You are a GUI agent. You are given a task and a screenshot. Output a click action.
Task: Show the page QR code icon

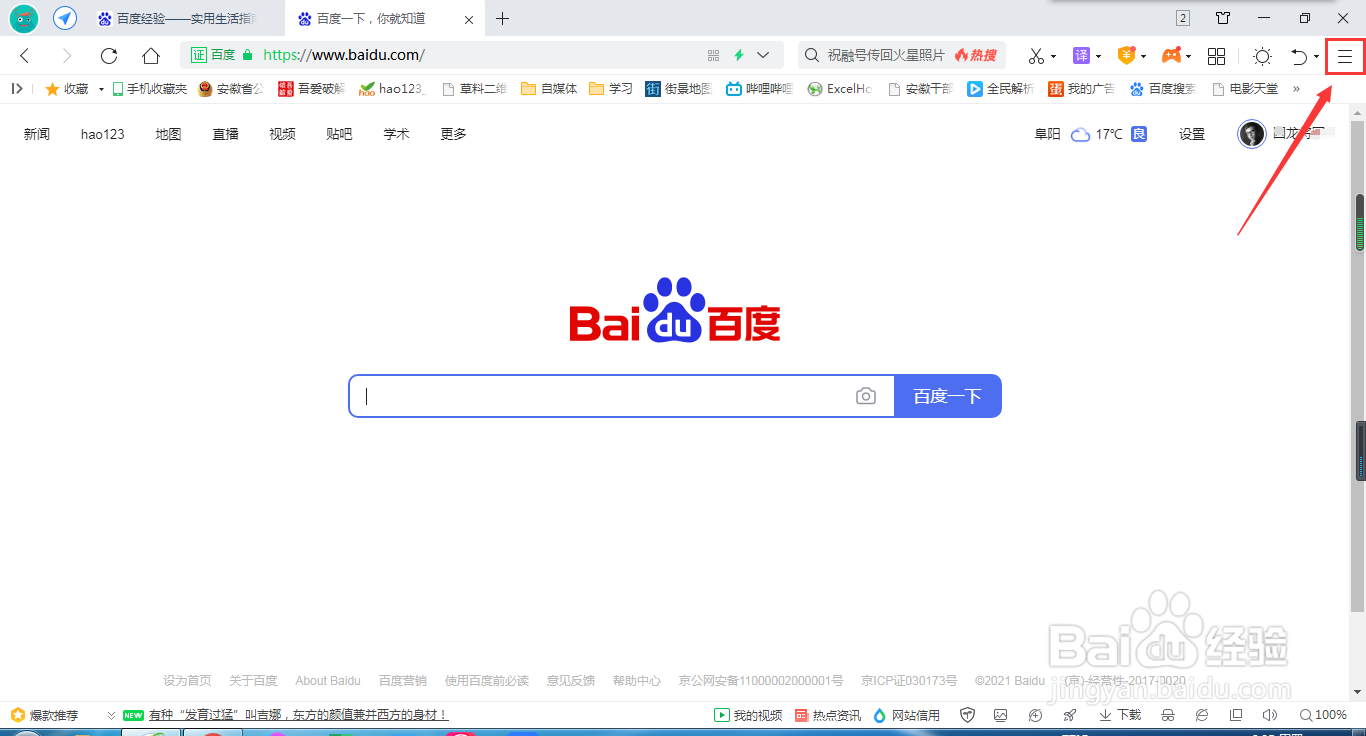click(713, 56)
